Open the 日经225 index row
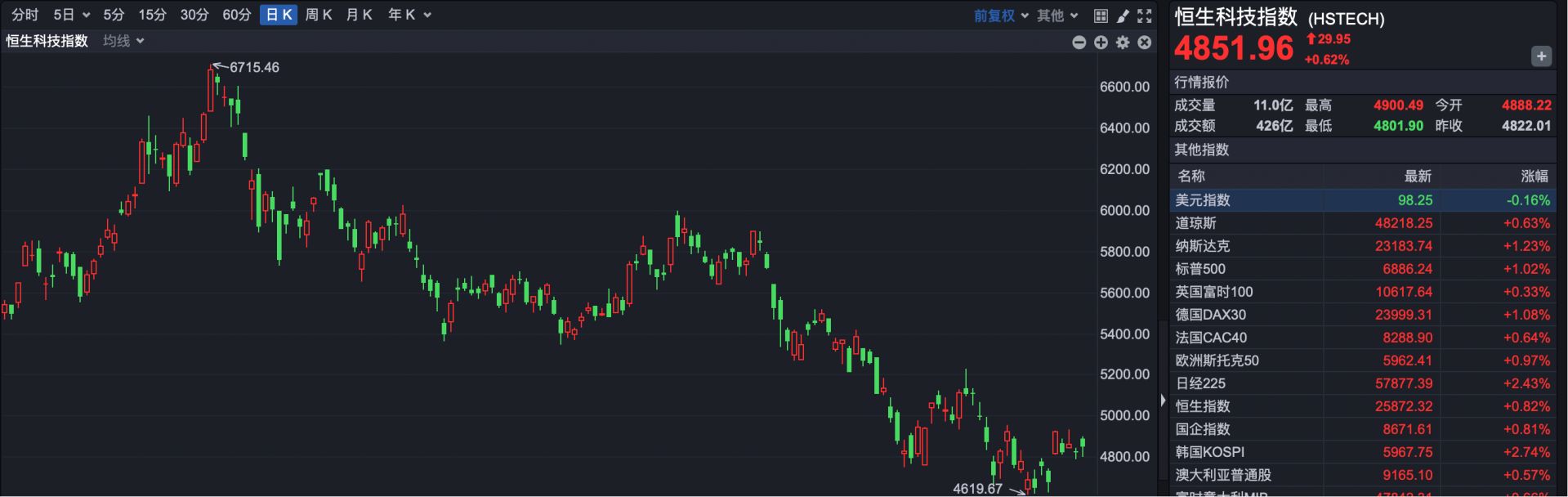Screen dimensions: 1568x497 pos(1362,383)
